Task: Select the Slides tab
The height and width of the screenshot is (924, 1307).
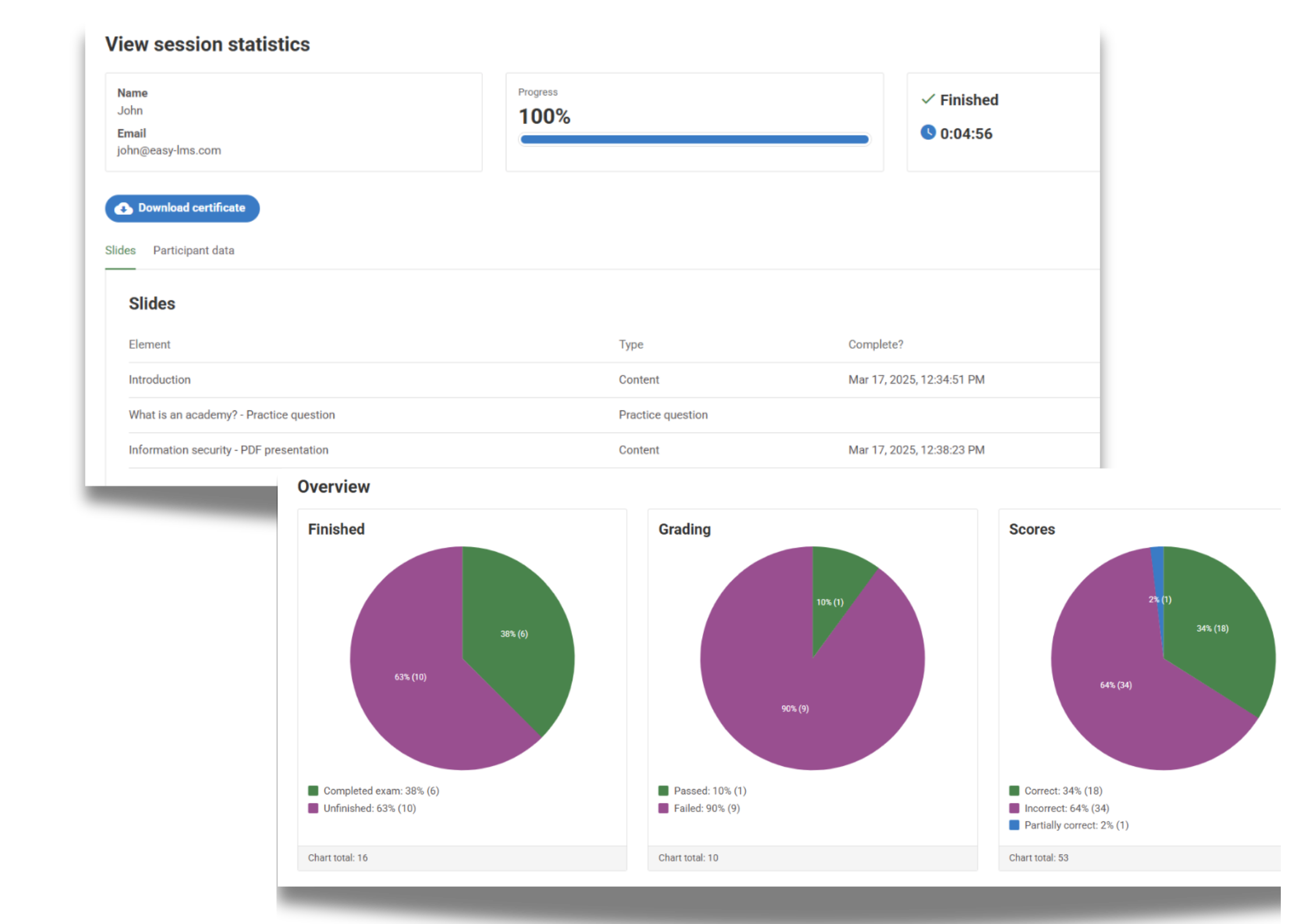Action: point(120,250)
